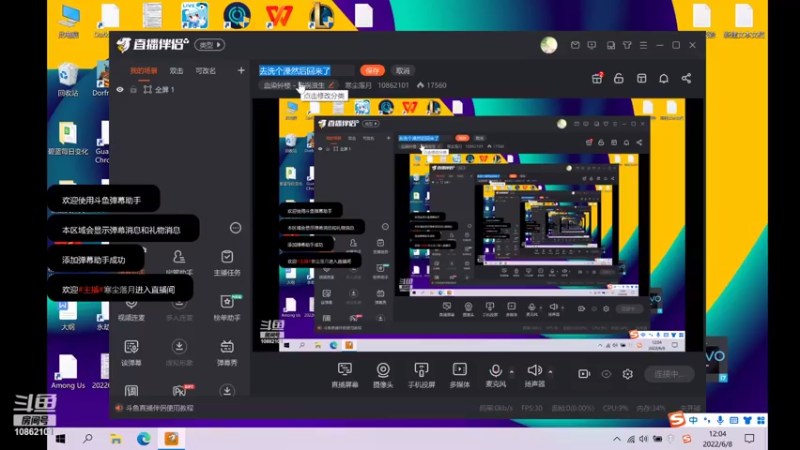Show hidden tray icons chevron
The height and width of the screenshot is (450, 800).
click(x=617, y=439)
